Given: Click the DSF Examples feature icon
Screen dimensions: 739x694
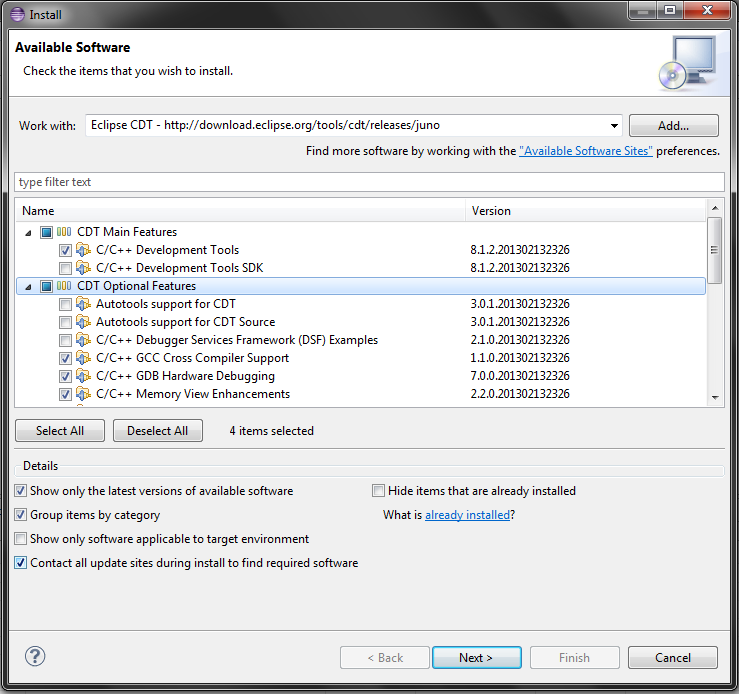Looking at the screenshot, I should pyautogui.click(x=83, y=340).
